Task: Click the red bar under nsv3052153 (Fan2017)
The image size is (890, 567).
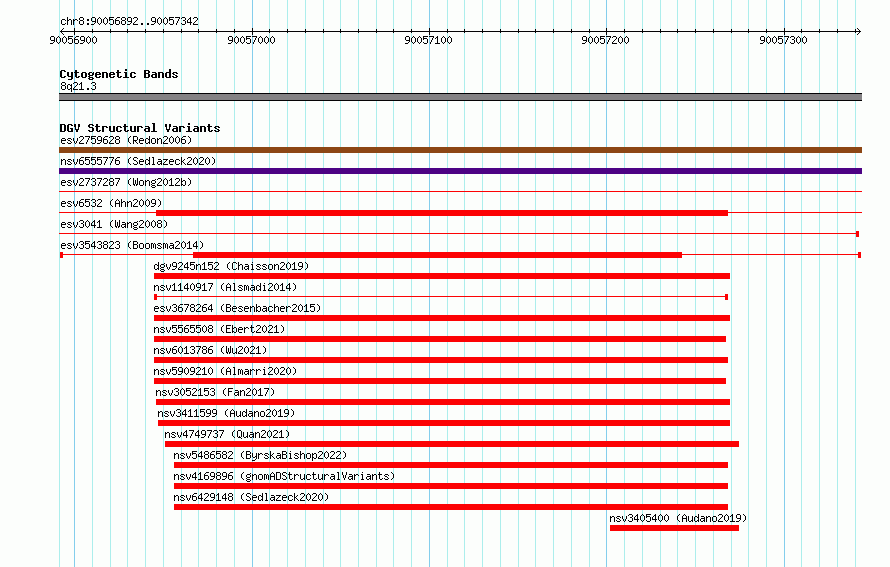Action: [x=443, y=402]
